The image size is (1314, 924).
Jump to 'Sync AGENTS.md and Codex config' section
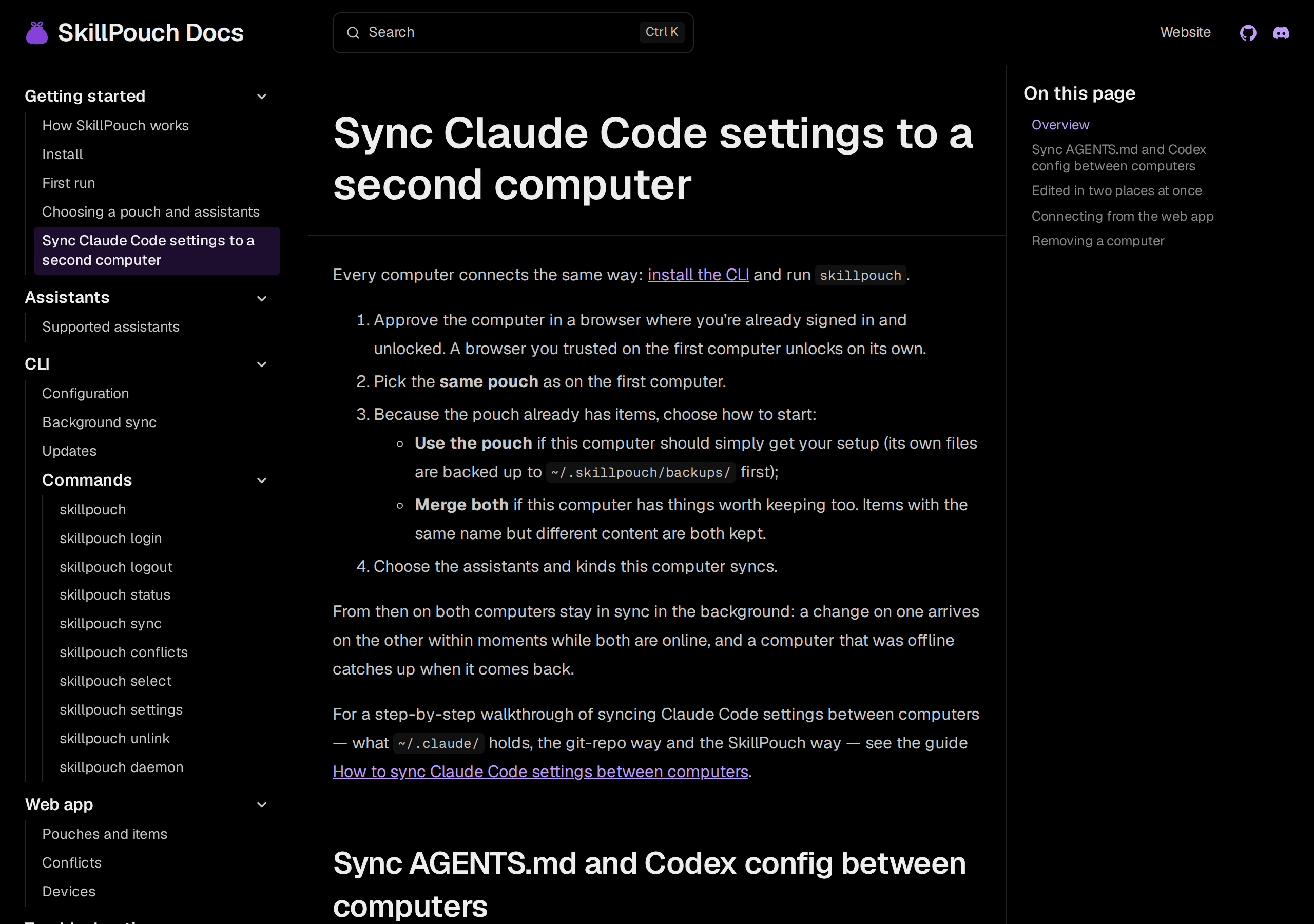1119,158
